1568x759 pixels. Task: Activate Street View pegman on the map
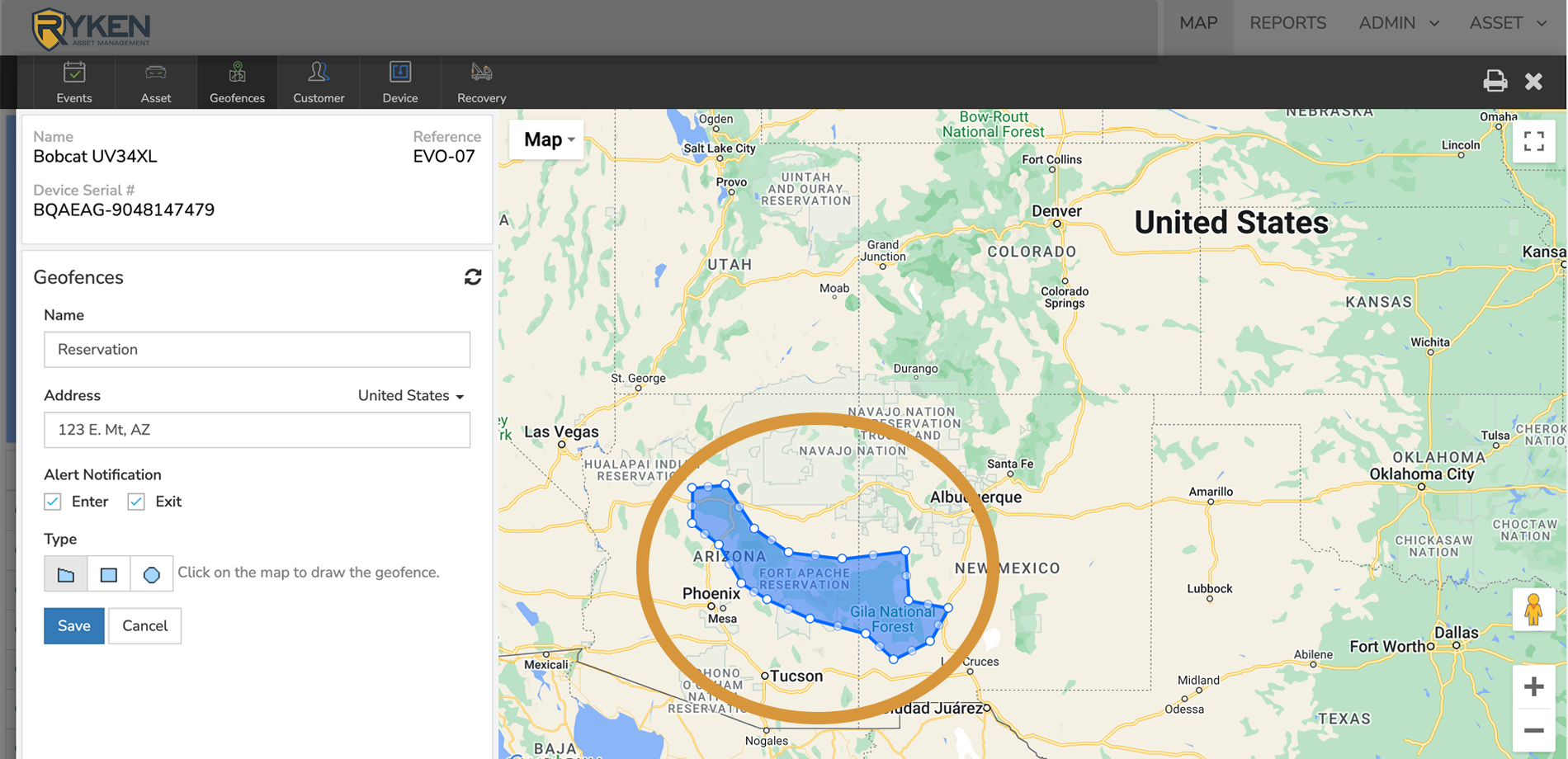point(1533,611)
